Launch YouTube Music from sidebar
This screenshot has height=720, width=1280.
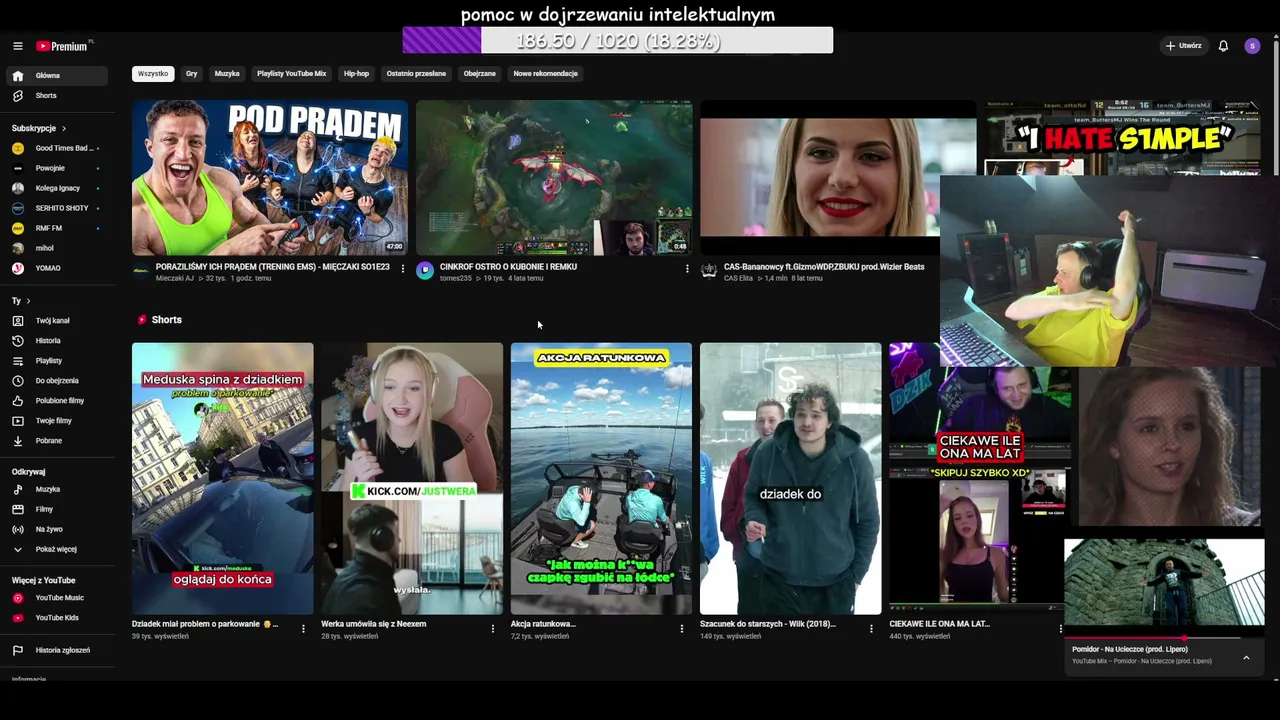58,598
